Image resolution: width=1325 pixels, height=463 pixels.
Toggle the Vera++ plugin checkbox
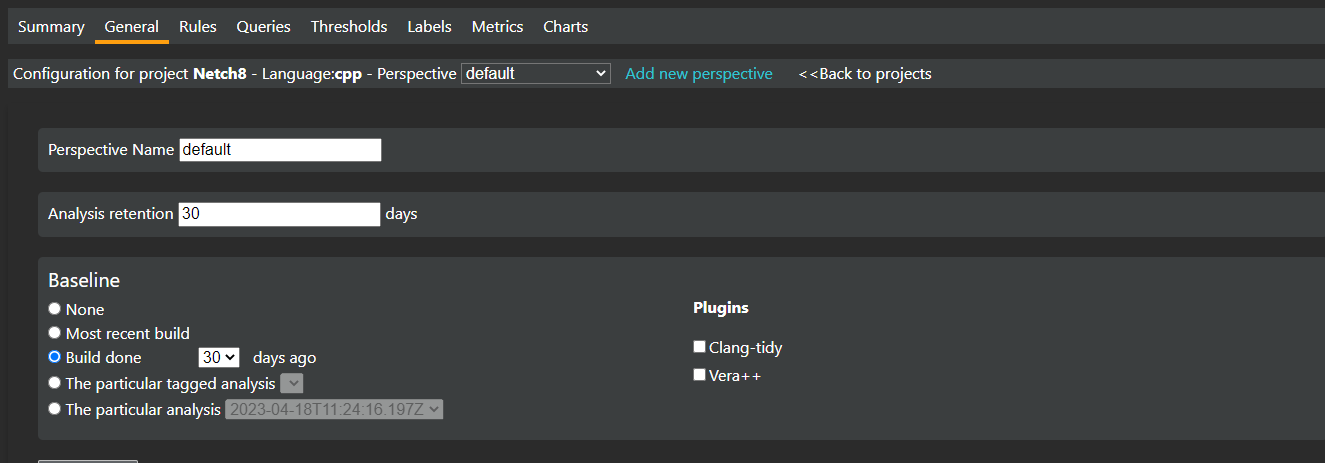pos(700,375)
